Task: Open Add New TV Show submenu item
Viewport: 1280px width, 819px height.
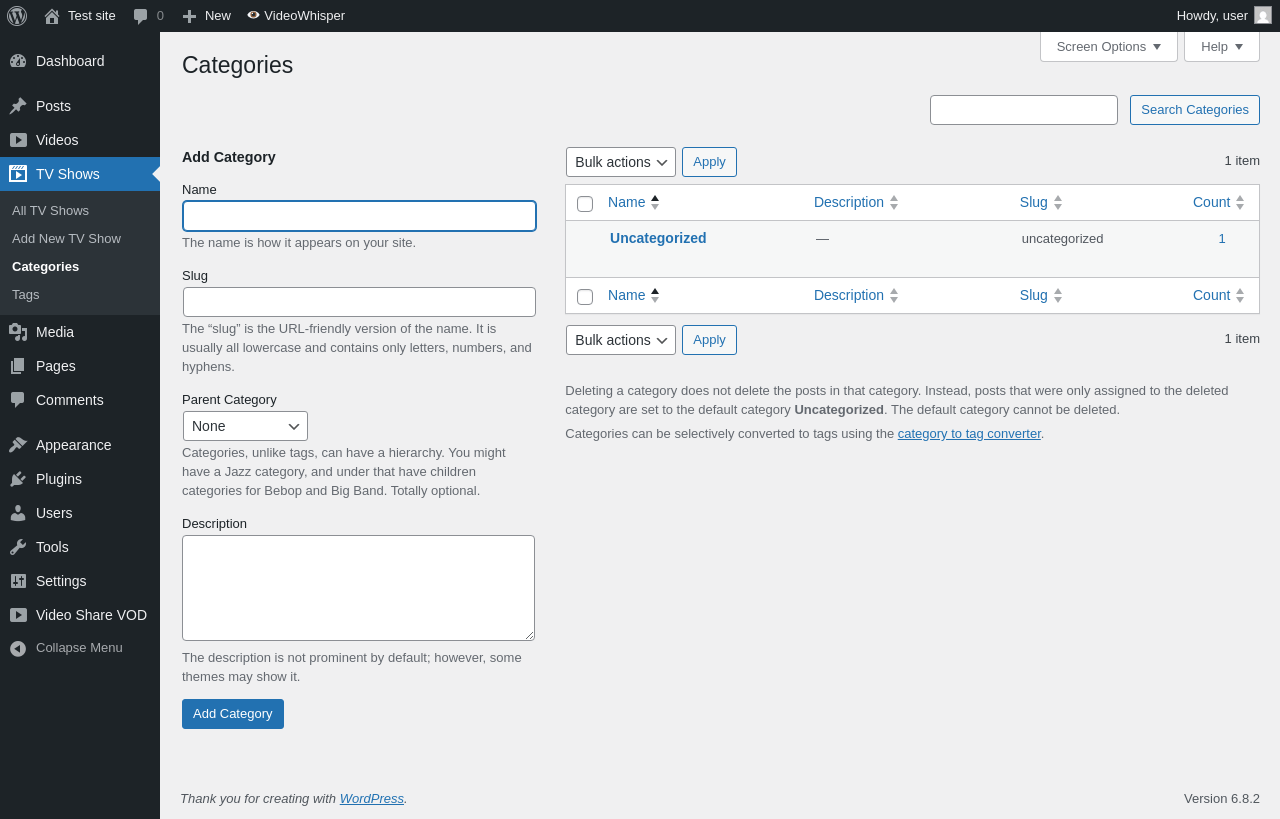Action: pos(66,239)
